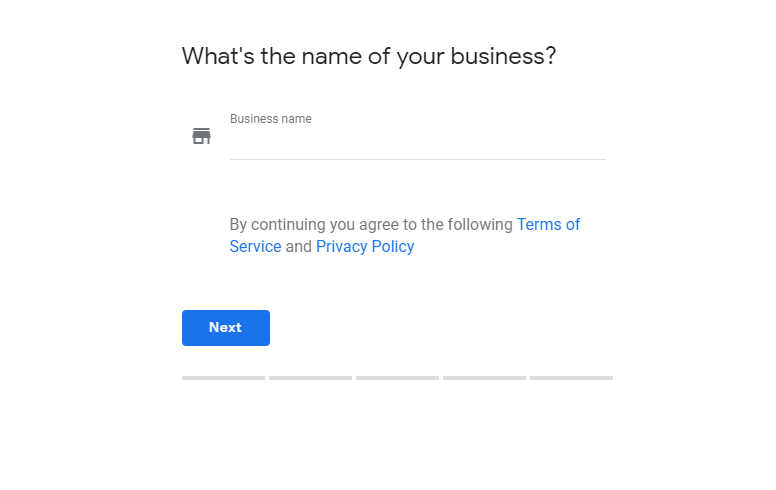Viewport: 776px width, 490px height.
Task: Select the second progress bar segment
Action: pos(310,378)
